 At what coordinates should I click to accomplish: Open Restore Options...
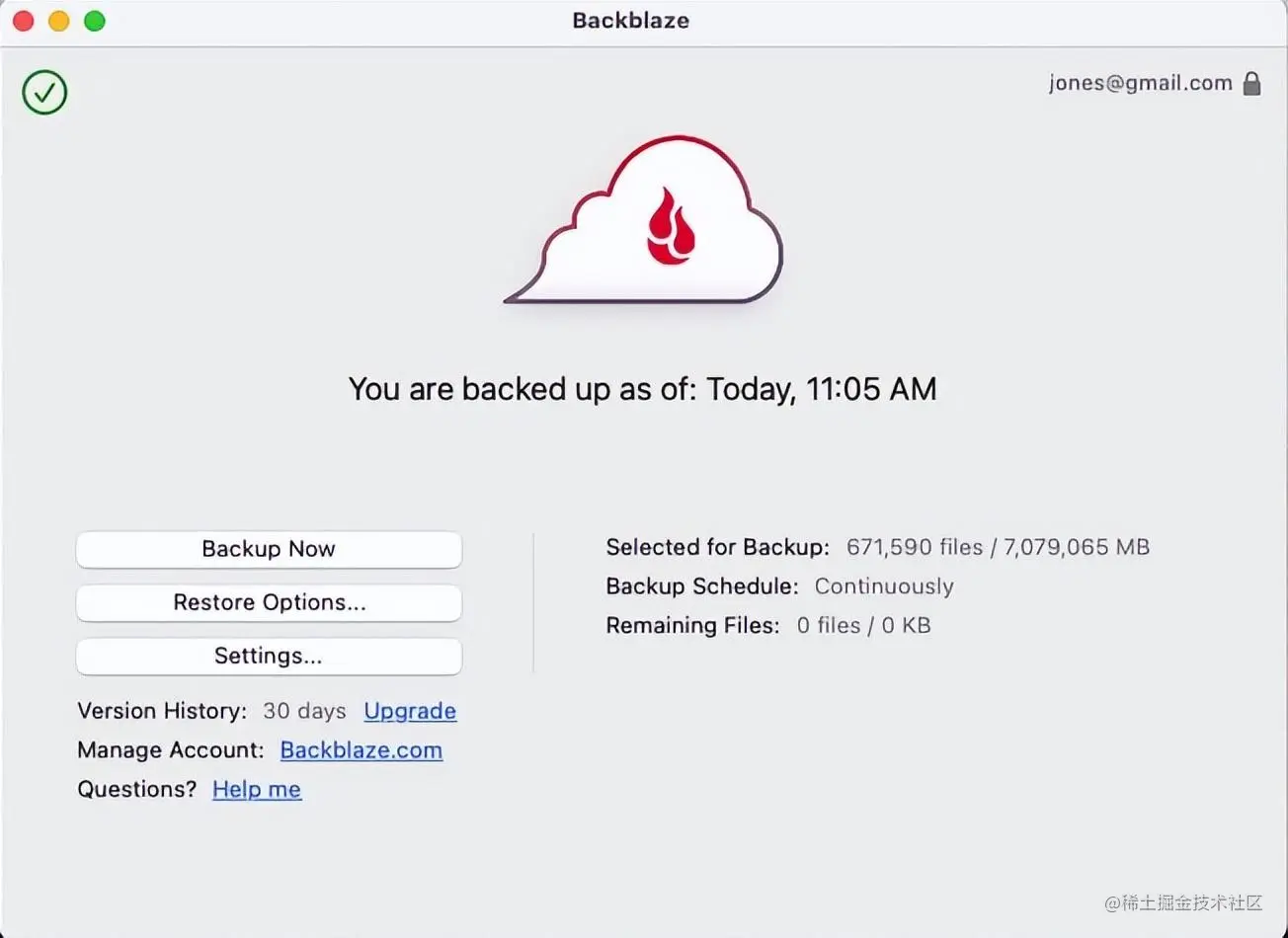(269, 603)
